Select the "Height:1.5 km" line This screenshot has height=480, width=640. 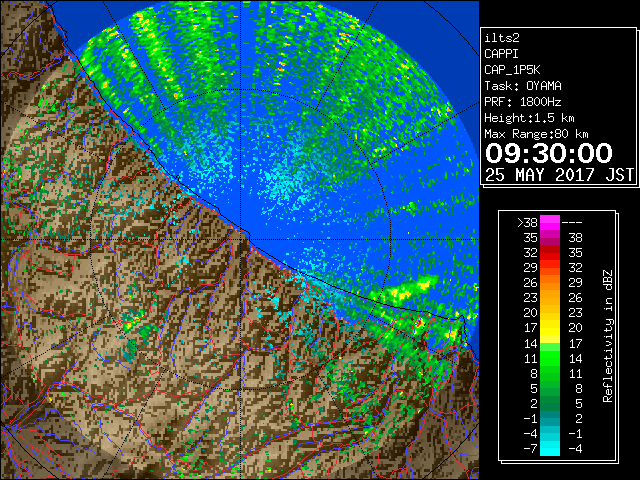(529, 118)
